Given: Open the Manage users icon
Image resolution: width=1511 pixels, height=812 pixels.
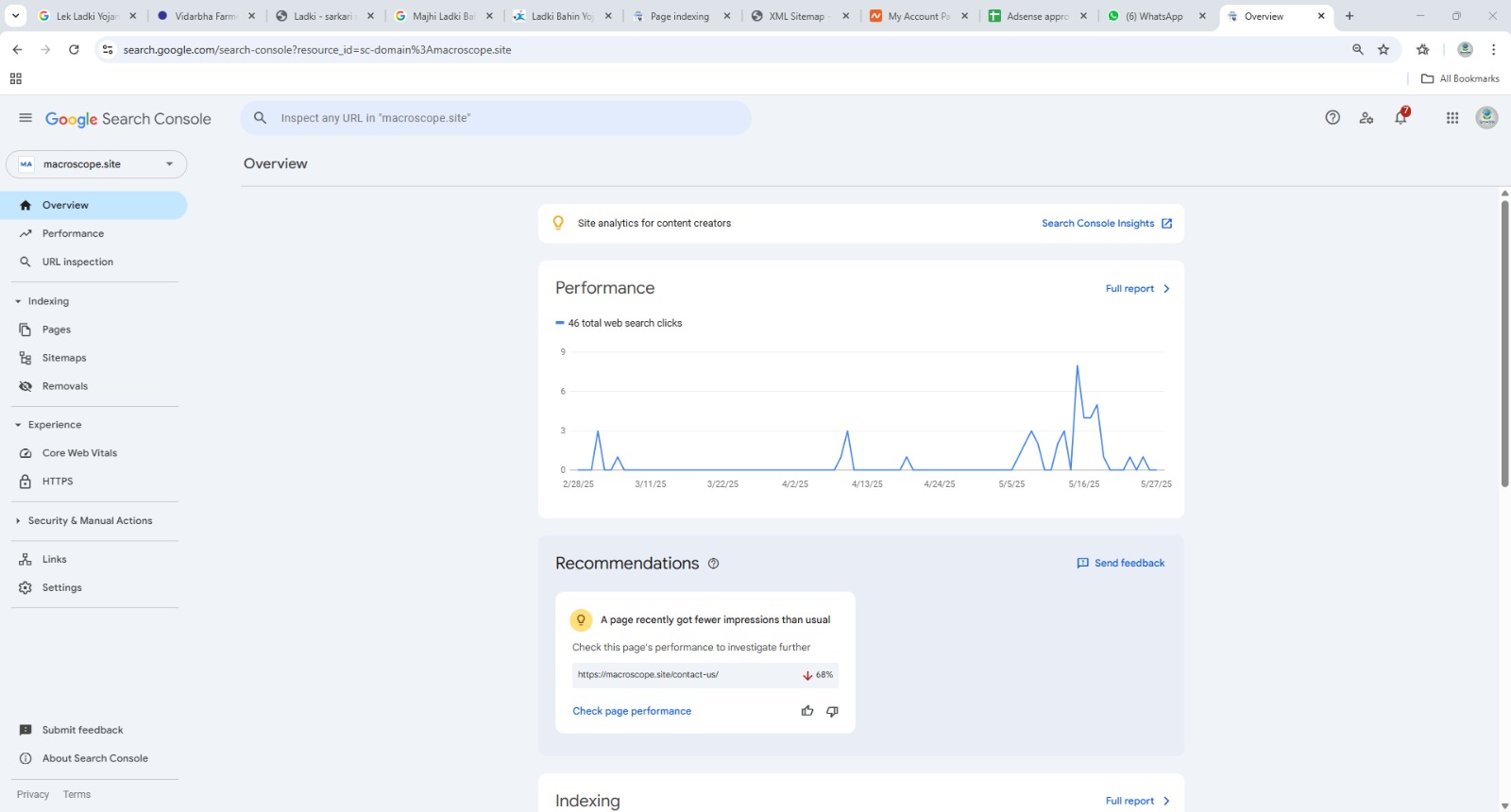Looking at the screenshot, I should [1367, 118].
